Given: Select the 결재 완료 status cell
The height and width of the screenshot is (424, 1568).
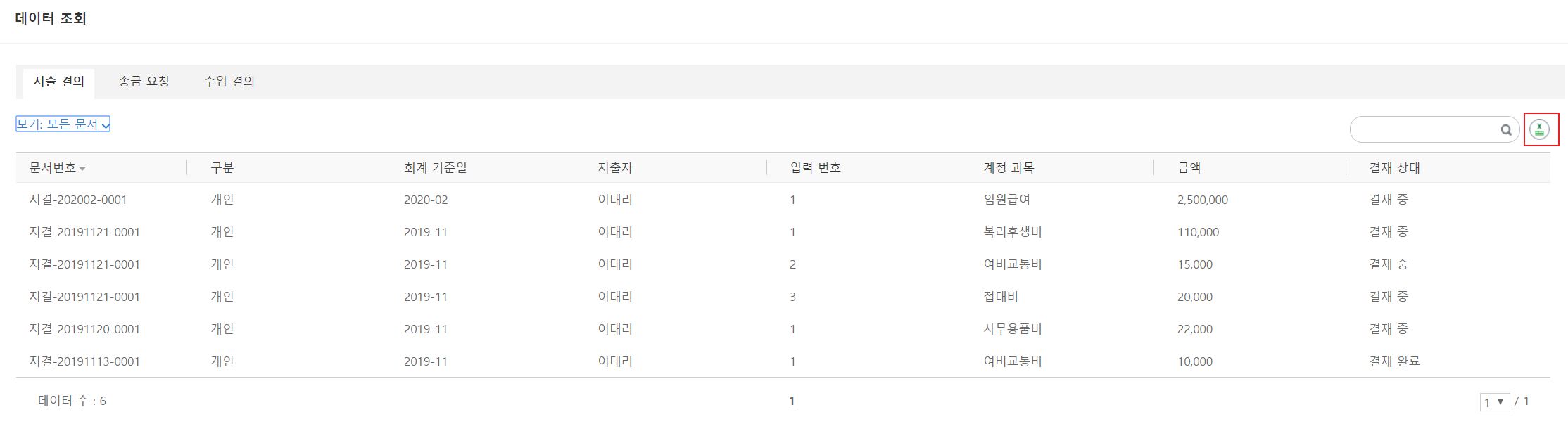Looking at the screenshot, I should 1394,361.
